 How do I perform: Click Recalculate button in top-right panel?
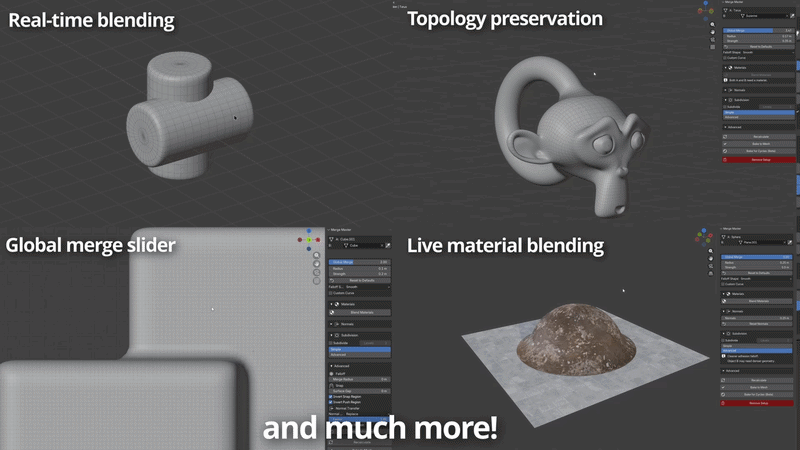pyautogui.click(x=759, y=137)
